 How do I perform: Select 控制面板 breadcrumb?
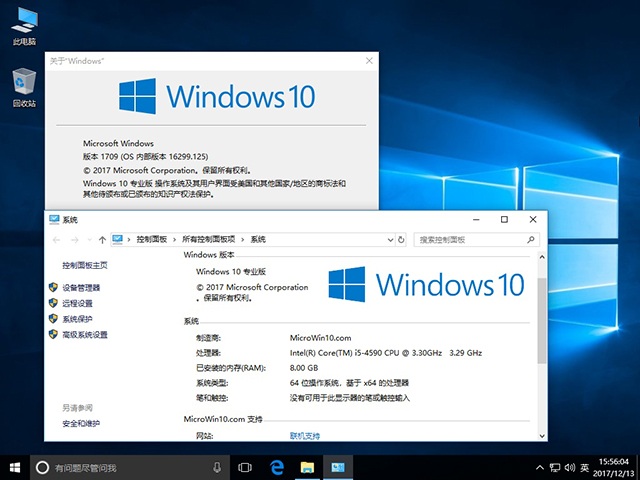(x=151, y=240)
